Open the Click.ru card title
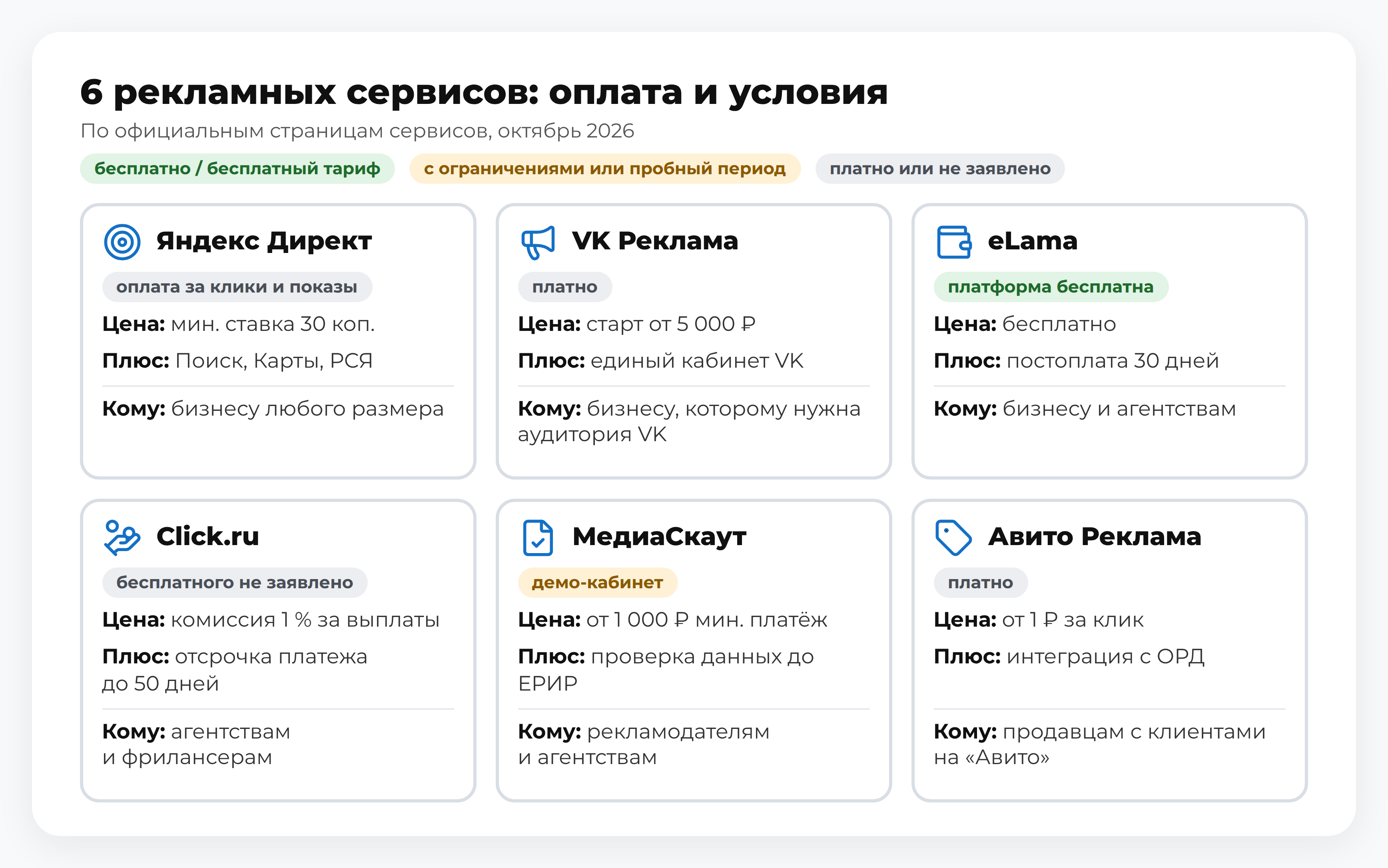The height and width of the screenshot is (868, 1388). [207, 537]
